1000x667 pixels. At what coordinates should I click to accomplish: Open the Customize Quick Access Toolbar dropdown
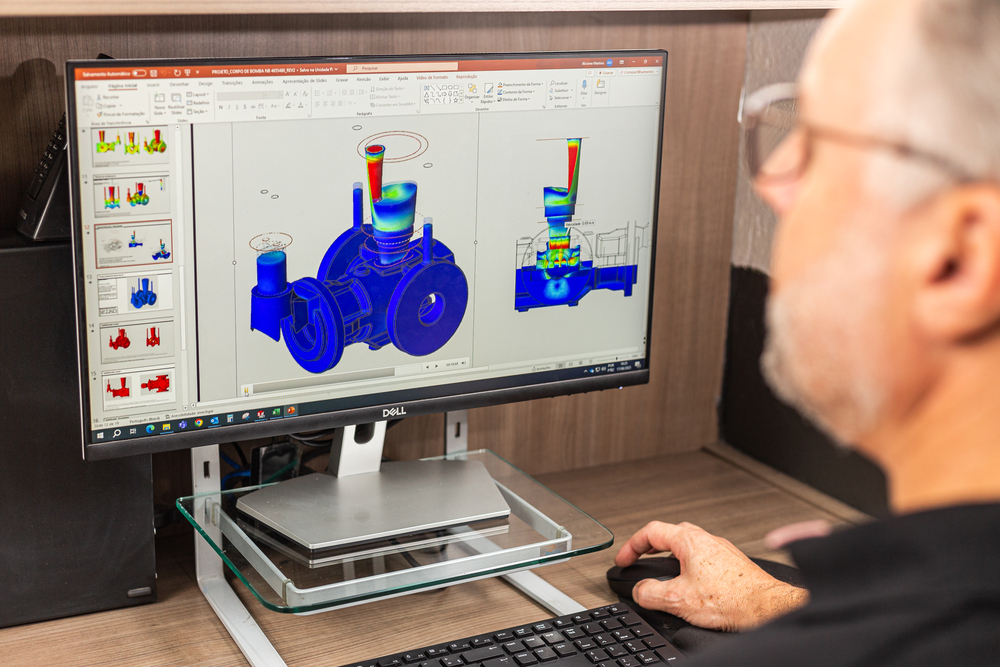click(197, 73)
